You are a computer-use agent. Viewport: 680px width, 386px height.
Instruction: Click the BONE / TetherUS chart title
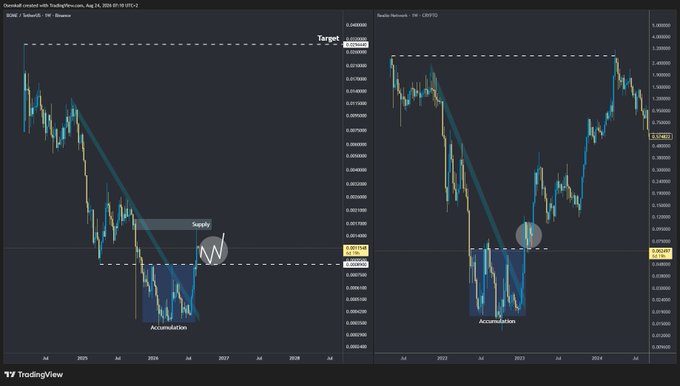click(38, 15)
